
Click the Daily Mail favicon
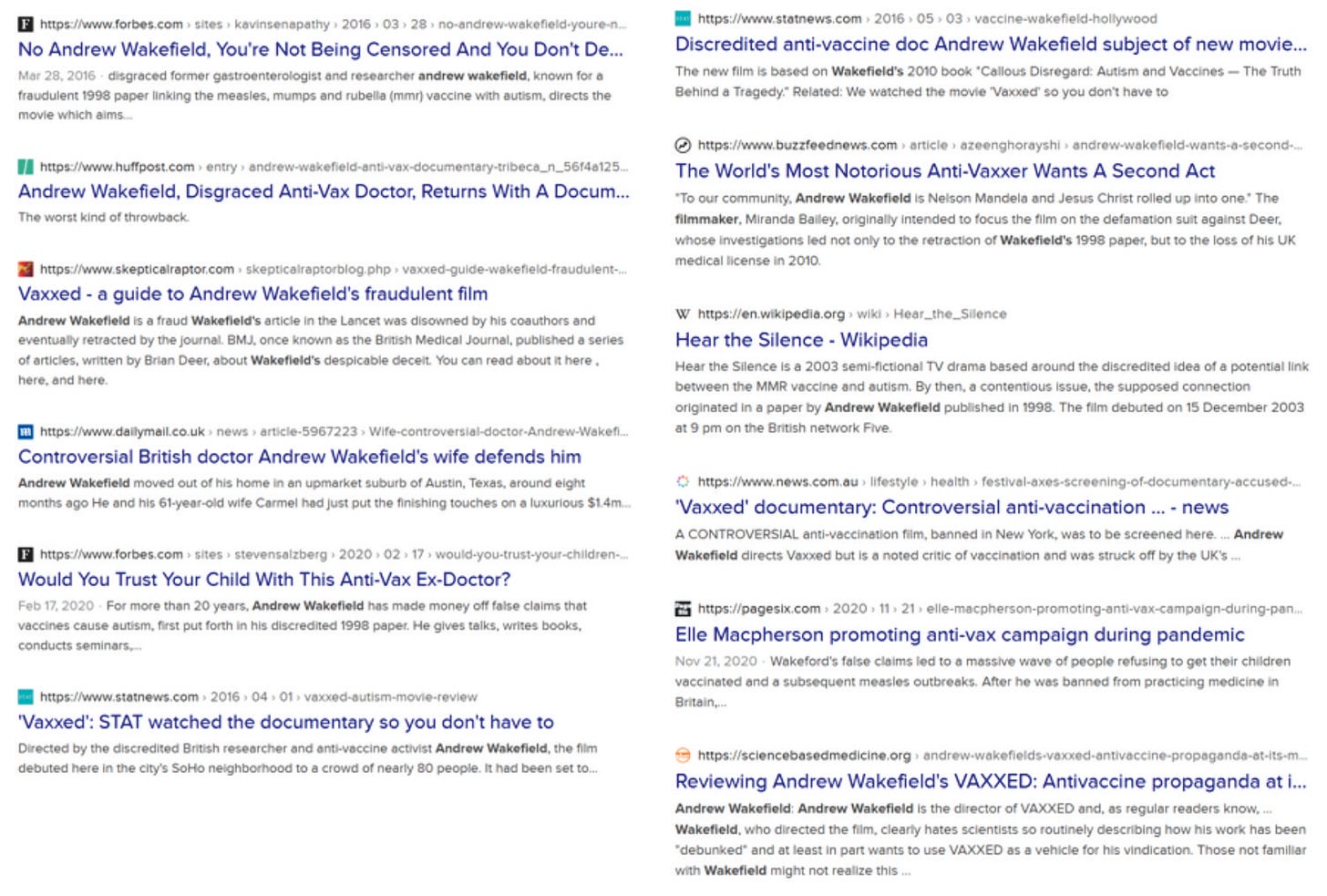[26, 431]
